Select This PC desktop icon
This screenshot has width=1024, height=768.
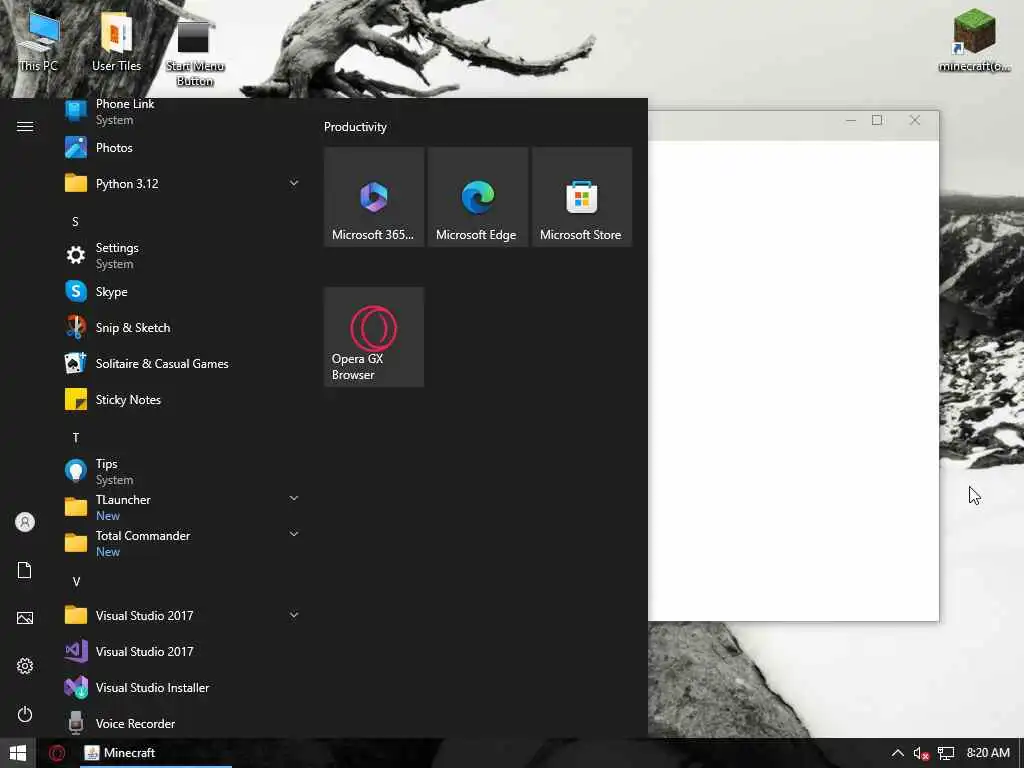coord(38,41)
